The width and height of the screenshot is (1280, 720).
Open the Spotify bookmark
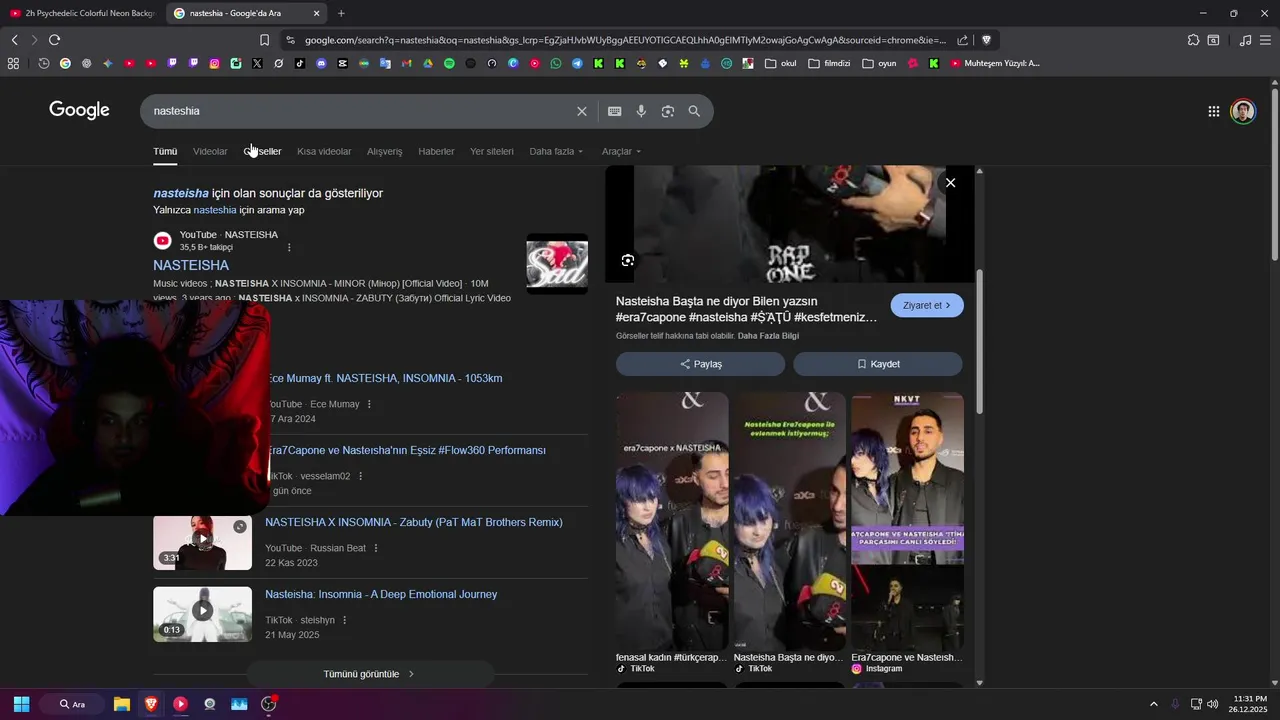[449, 63]
